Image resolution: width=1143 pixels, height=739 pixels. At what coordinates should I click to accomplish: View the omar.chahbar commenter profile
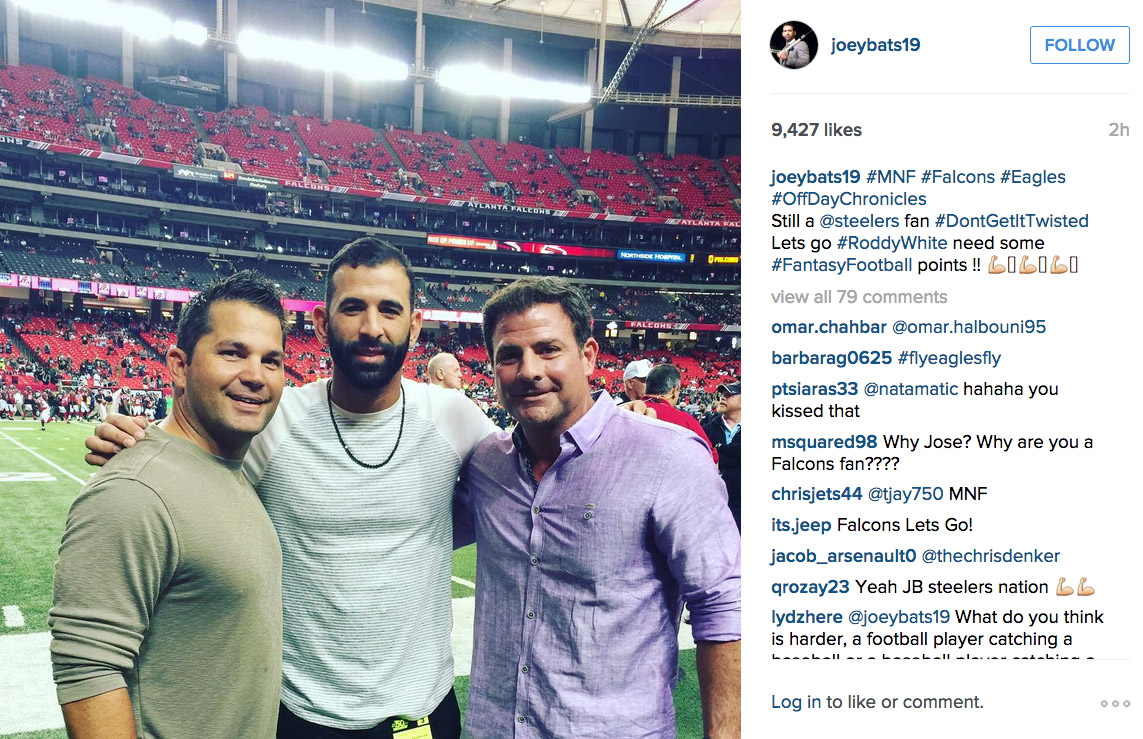[x=829, y=327]
